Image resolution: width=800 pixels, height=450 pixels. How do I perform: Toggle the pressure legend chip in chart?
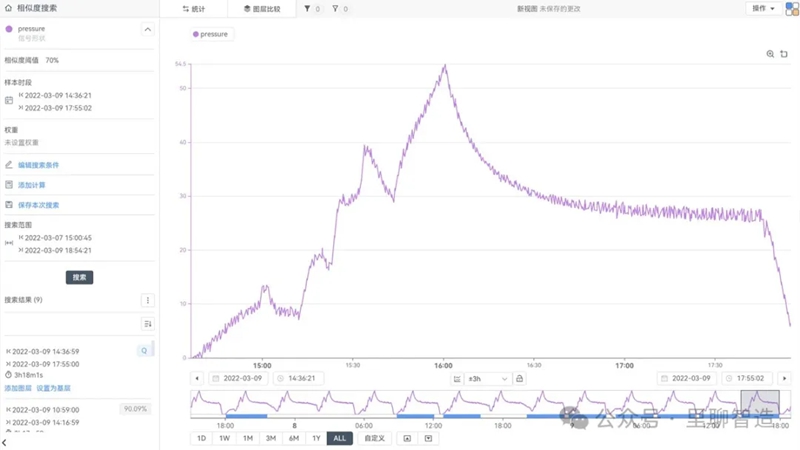coord(210,34)
